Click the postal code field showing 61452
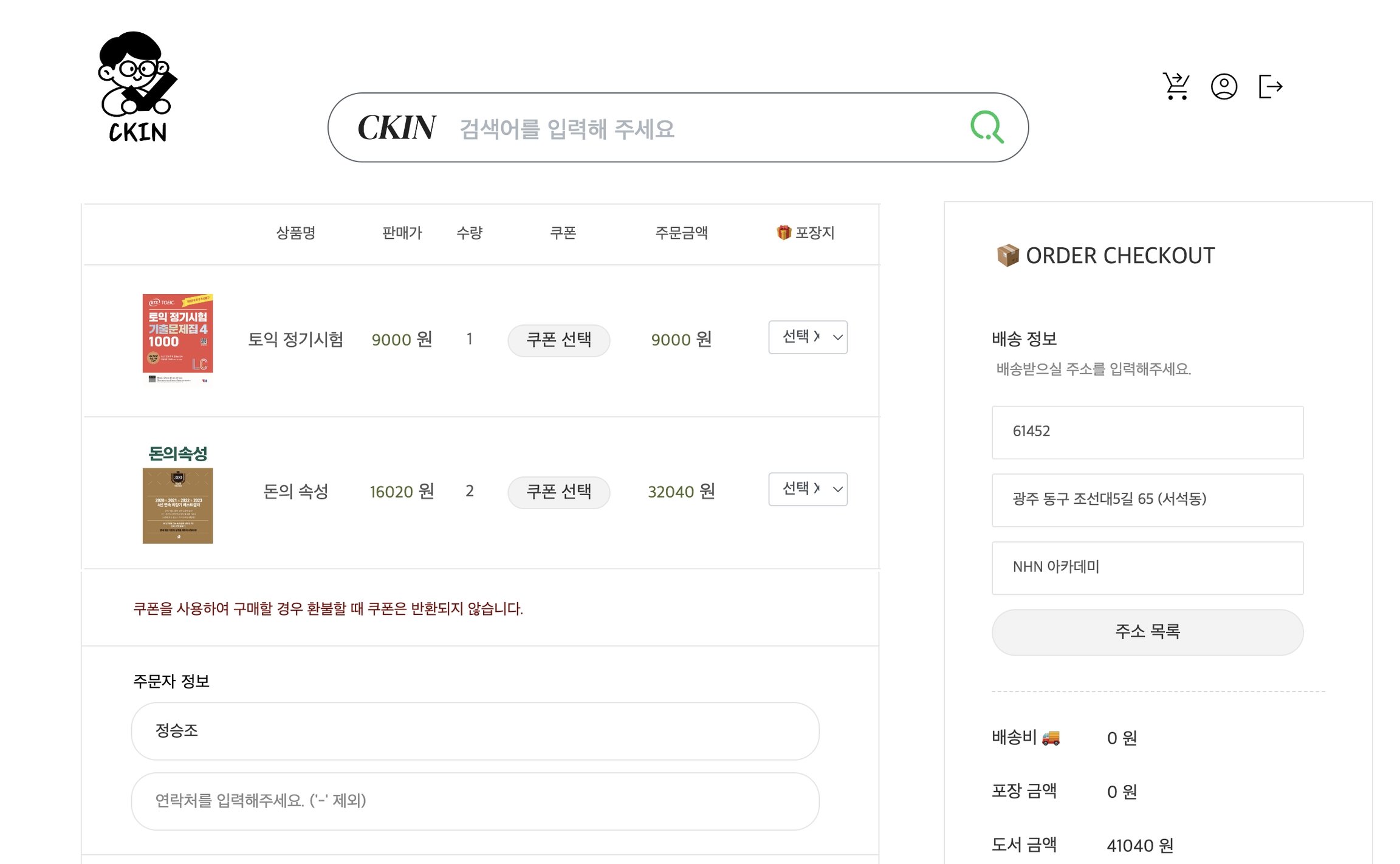Image resolution: width=1400 pixels, height=864 pixels. 1147,432
